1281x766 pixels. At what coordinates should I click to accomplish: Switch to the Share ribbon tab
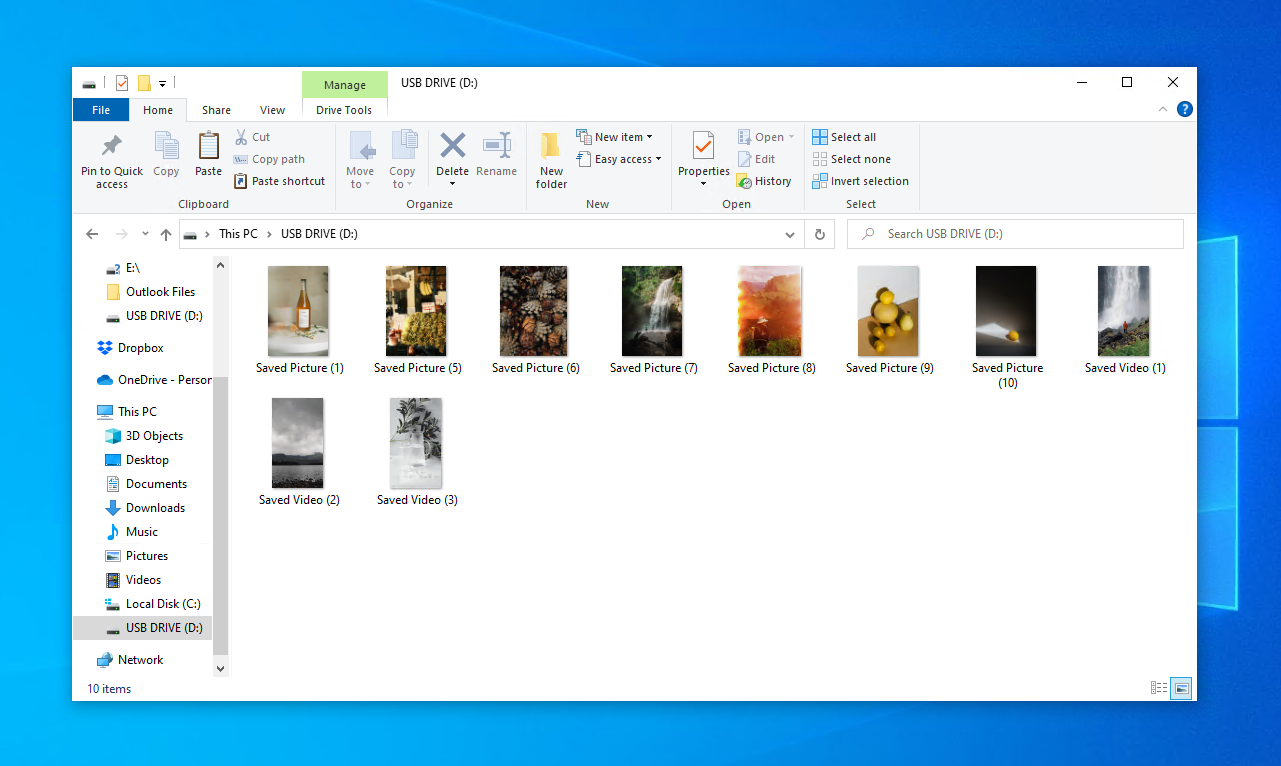point(216,110)
